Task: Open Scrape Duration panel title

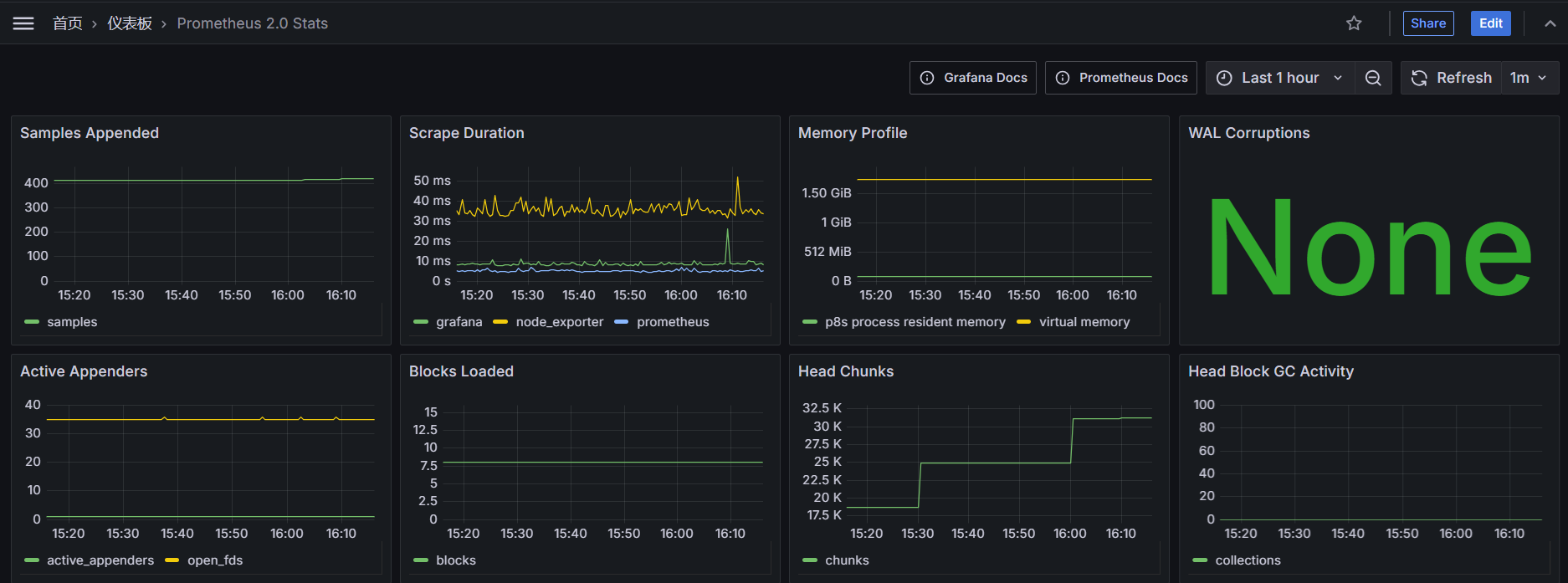Action: pyautogui.click(x=467, y=133)
